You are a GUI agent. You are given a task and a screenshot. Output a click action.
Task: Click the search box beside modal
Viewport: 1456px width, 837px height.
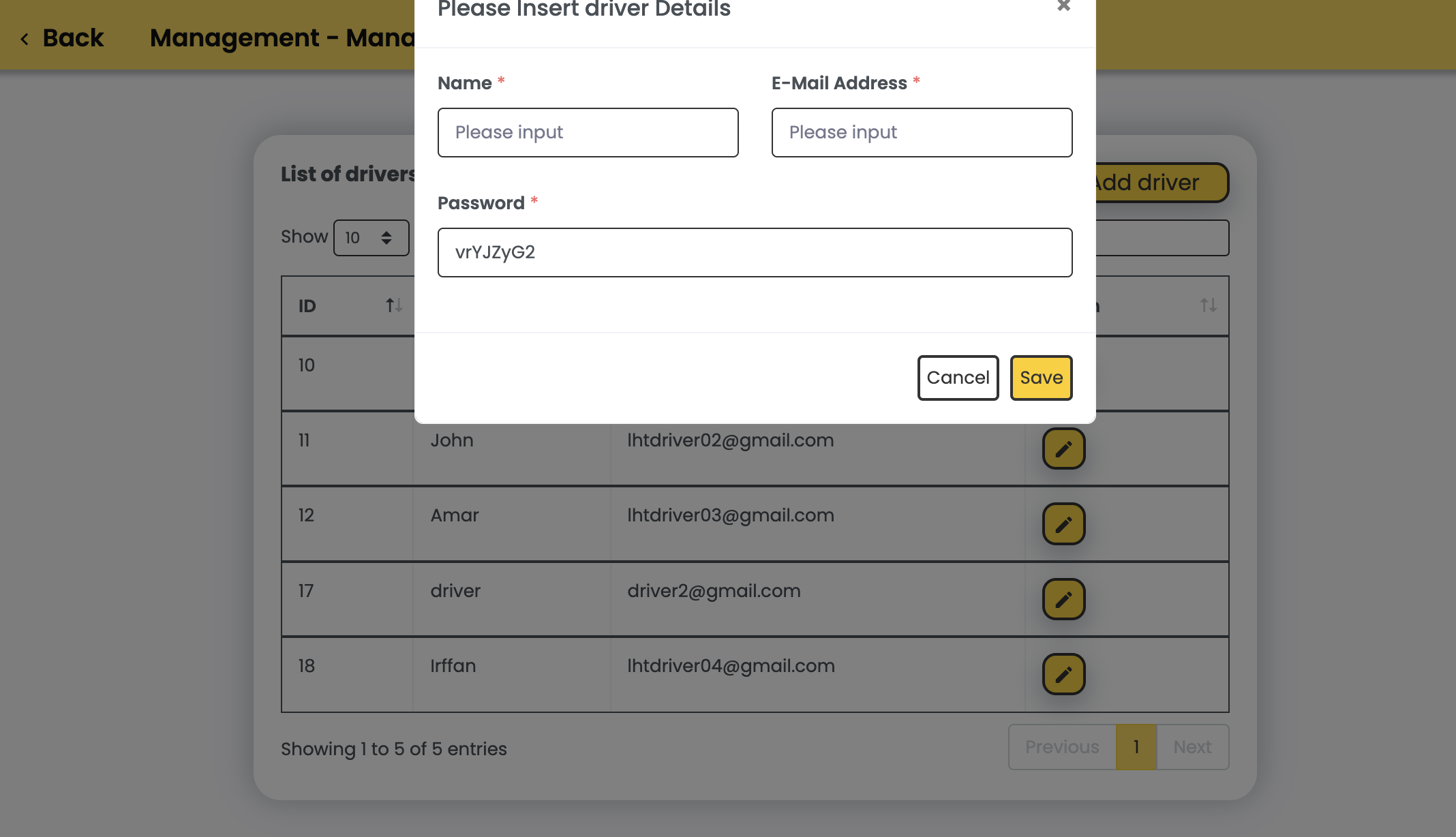click(1162, 238)
